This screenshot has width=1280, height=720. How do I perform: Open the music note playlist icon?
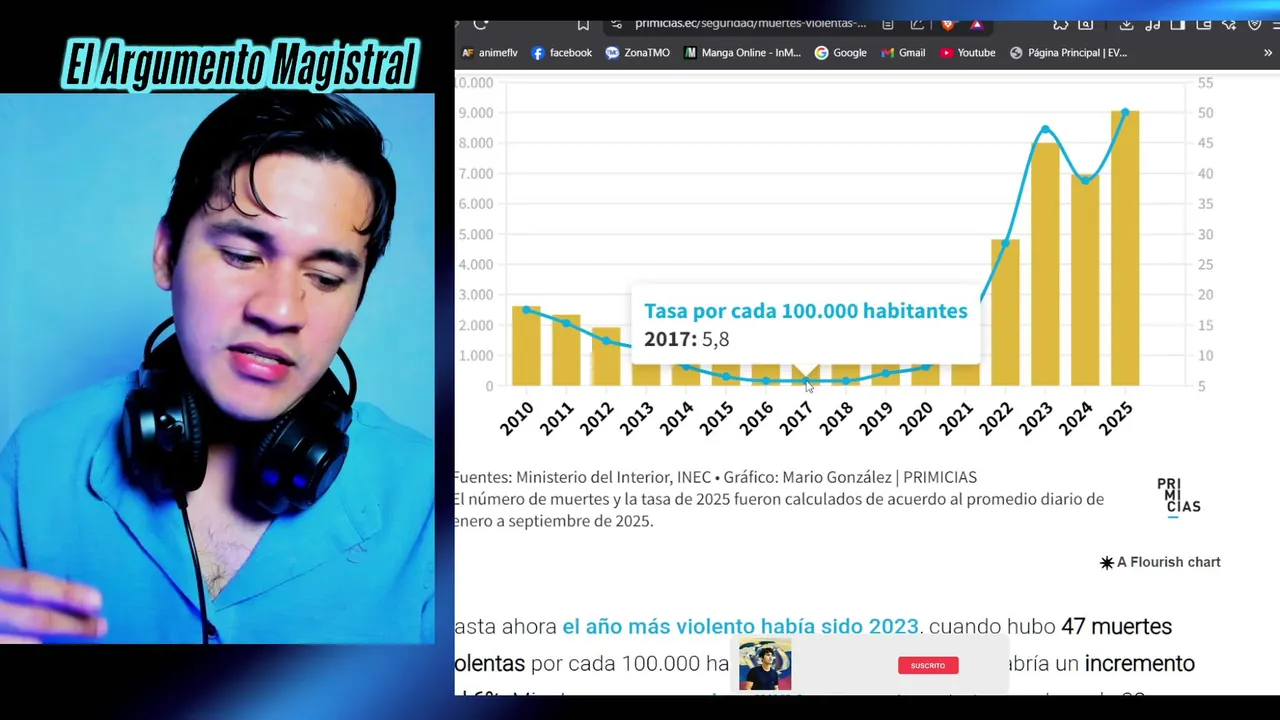click(x=1152, y=24)
